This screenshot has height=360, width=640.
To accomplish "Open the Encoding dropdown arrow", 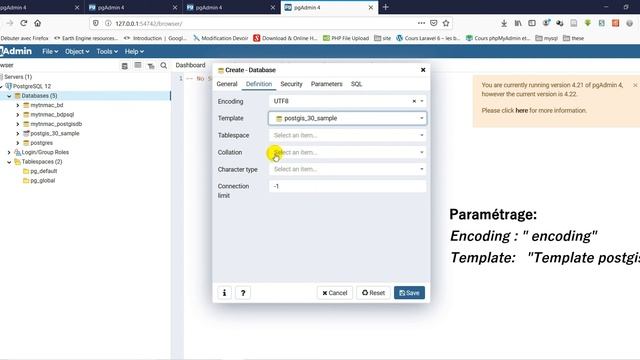I will coord(422,101).
